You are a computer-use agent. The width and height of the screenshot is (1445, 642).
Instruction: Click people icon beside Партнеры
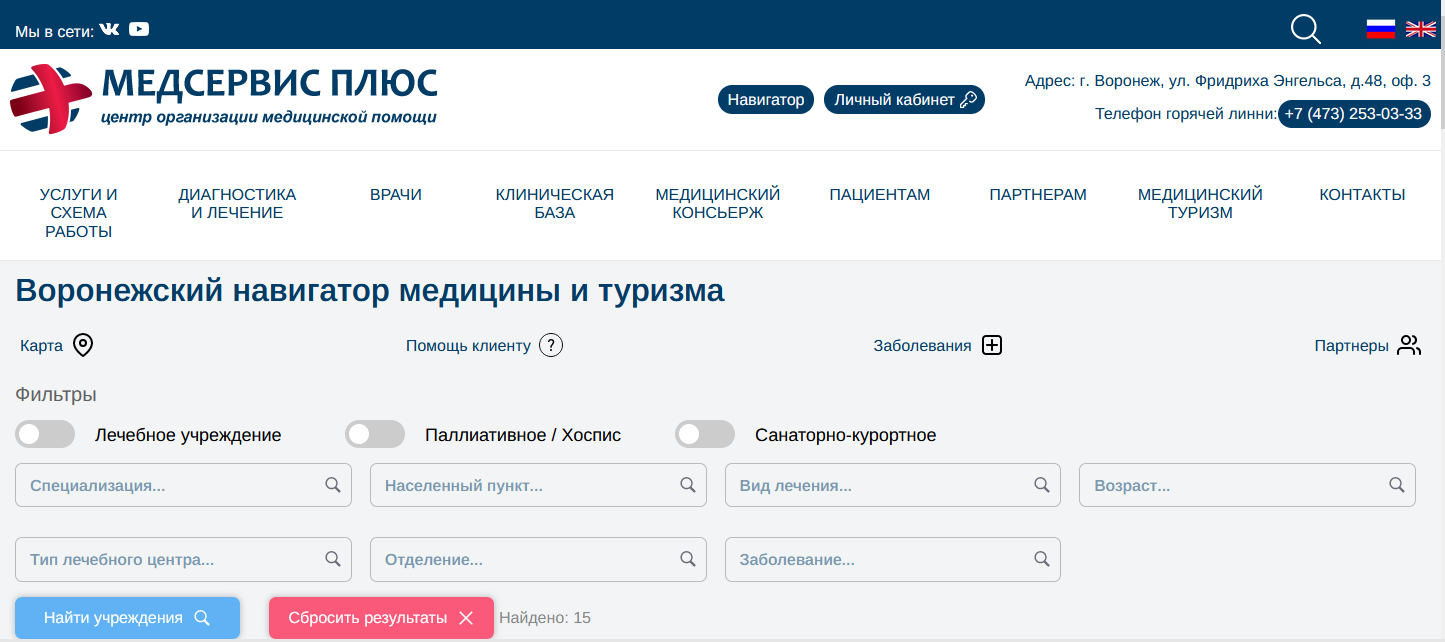pos(1409,345)
